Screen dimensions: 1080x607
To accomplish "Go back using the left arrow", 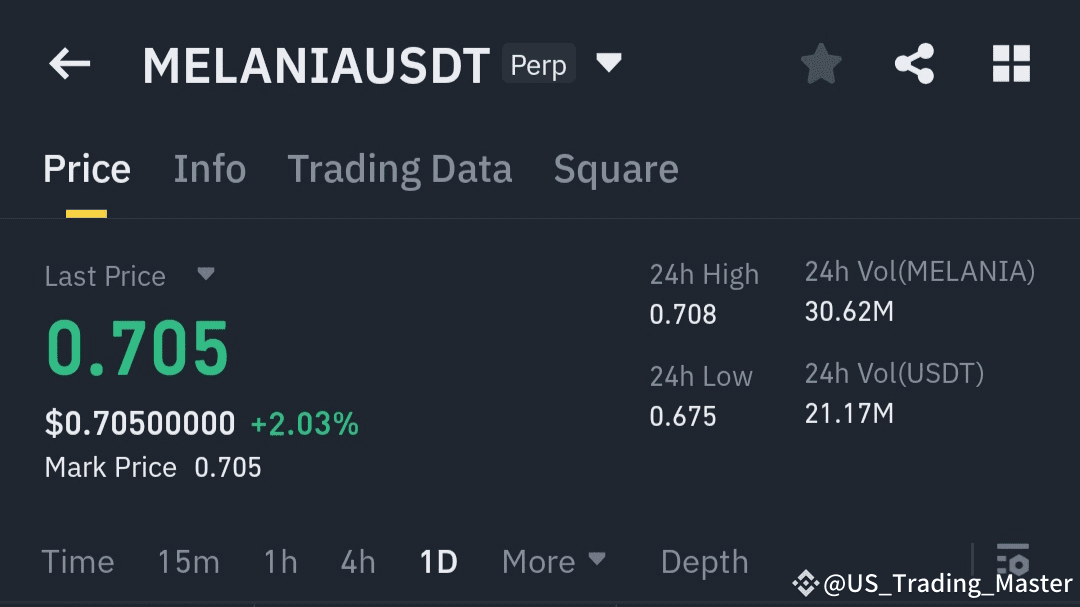I will tap(70, 66).
